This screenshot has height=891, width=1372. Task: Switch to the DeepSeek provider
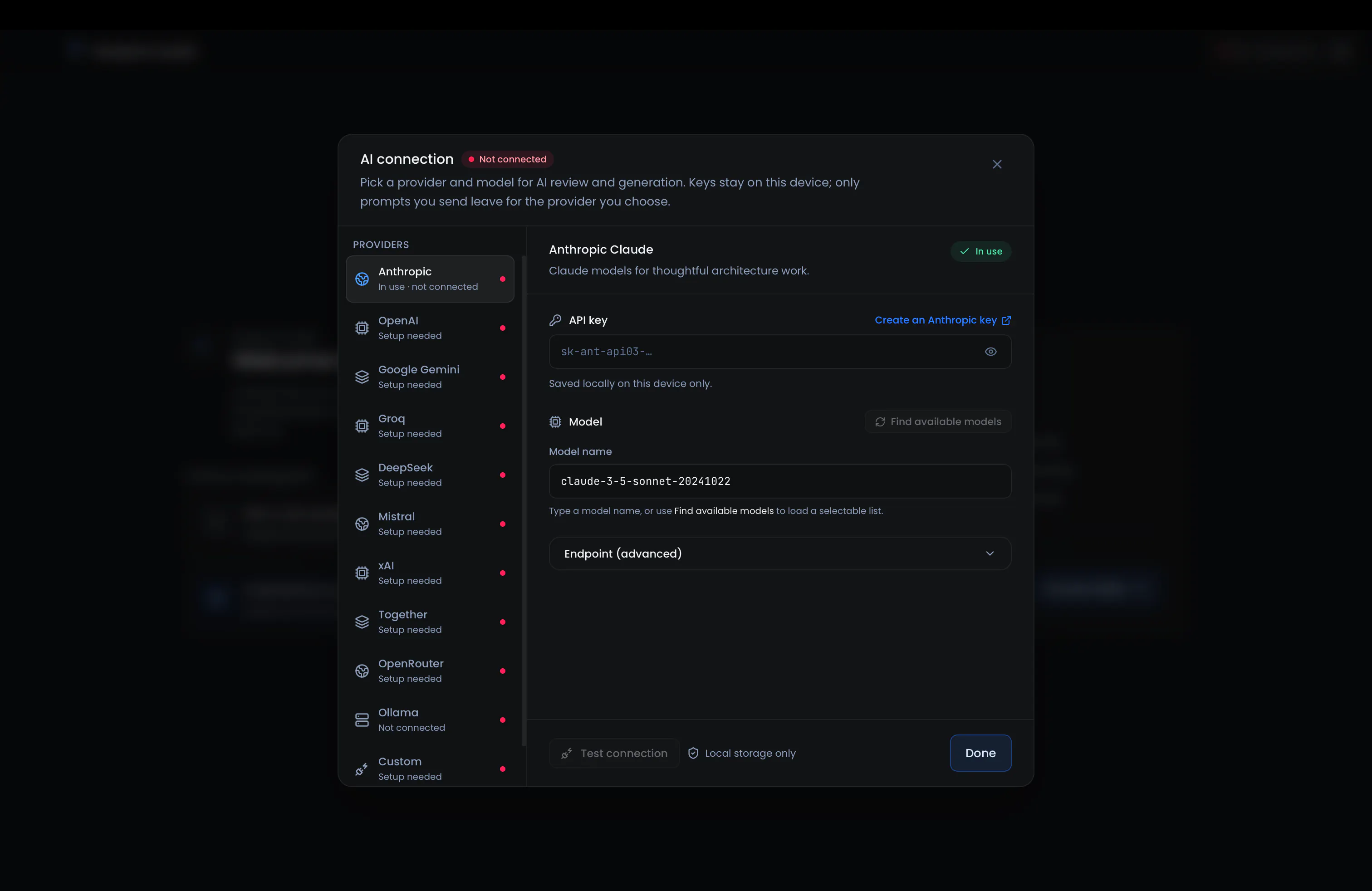tap(430, 475)
